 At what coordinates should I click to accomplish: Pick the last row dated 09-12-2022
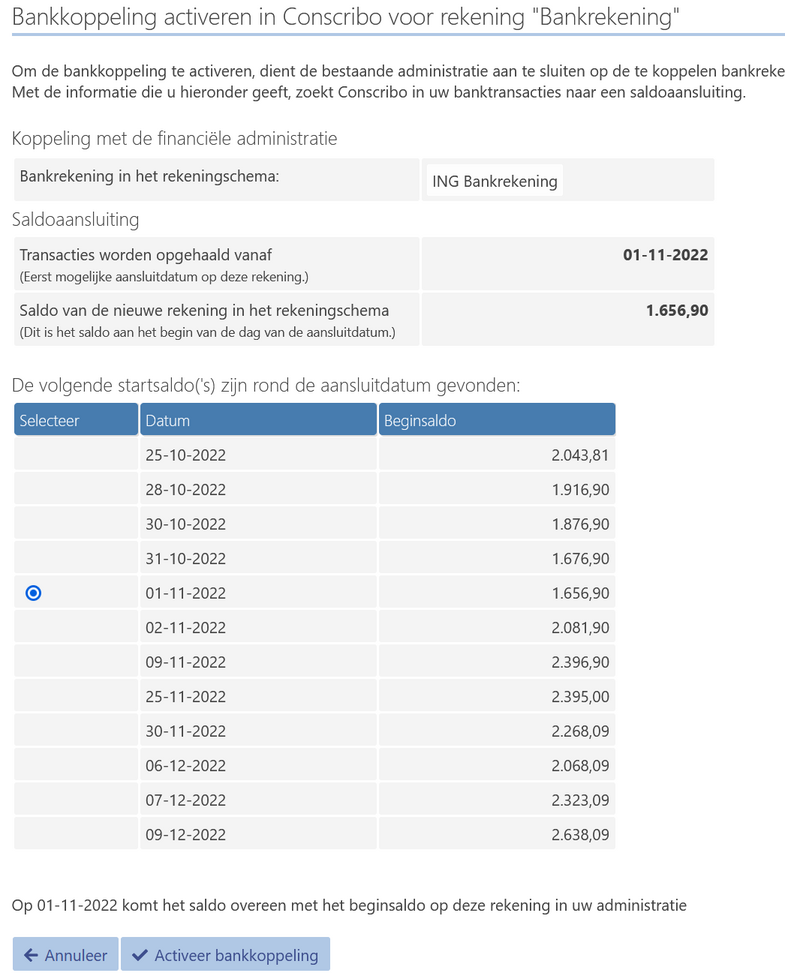point(186,833)
